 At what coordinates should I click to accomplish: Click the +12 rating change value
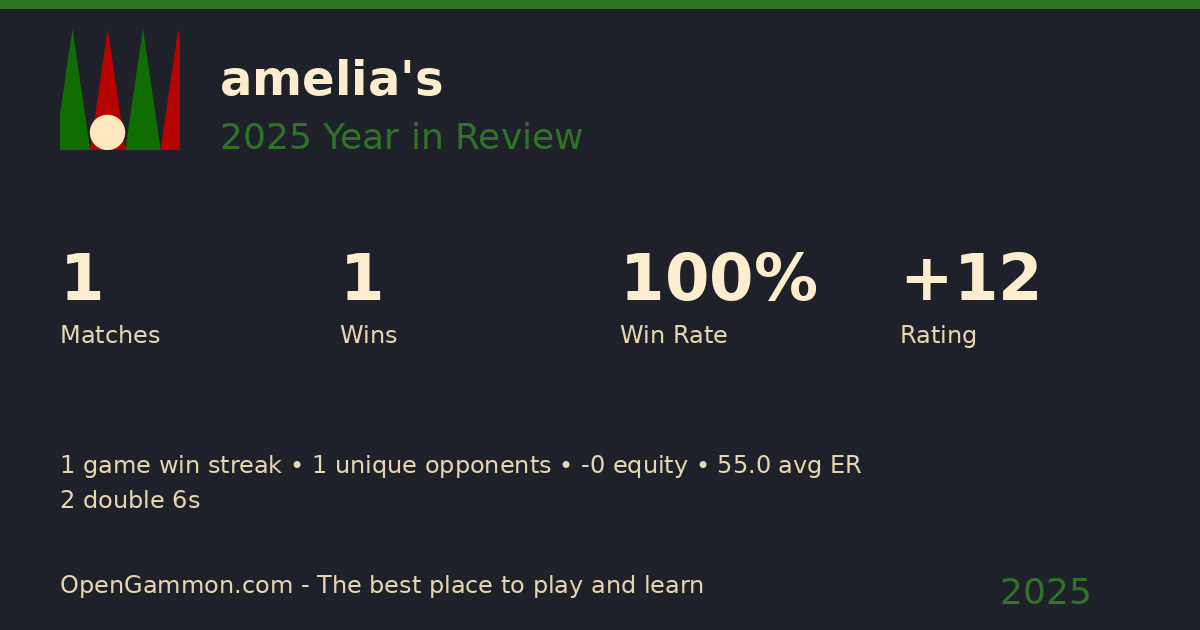[970, 280]
